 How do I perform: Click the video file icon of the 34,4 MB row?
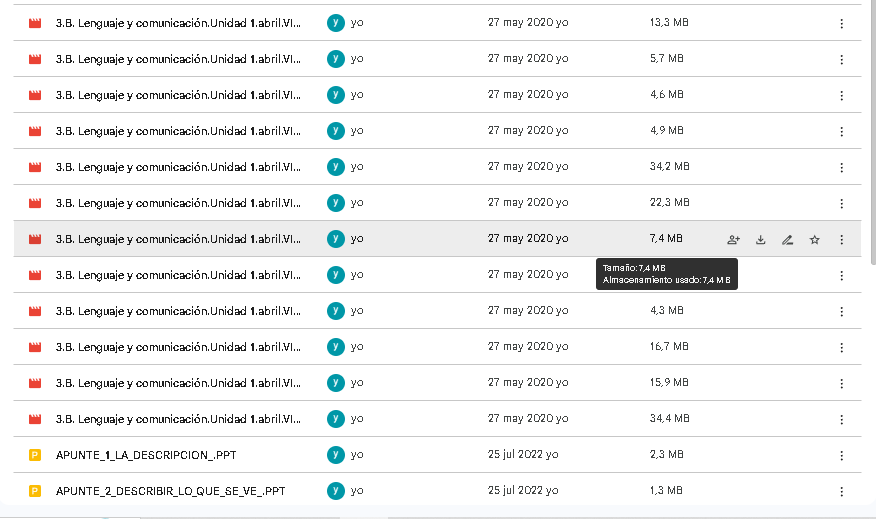pos(35,419)
